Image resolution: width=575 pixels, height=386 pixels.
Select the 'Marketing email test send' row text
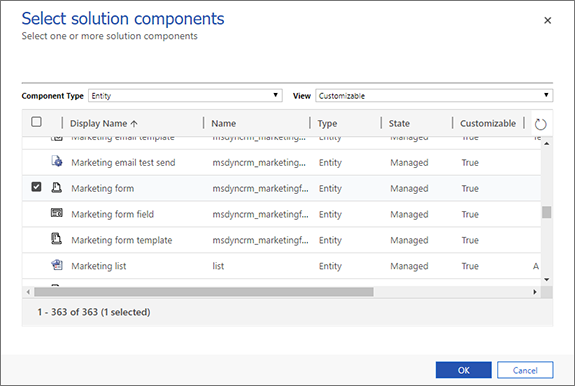click(123, 162)
